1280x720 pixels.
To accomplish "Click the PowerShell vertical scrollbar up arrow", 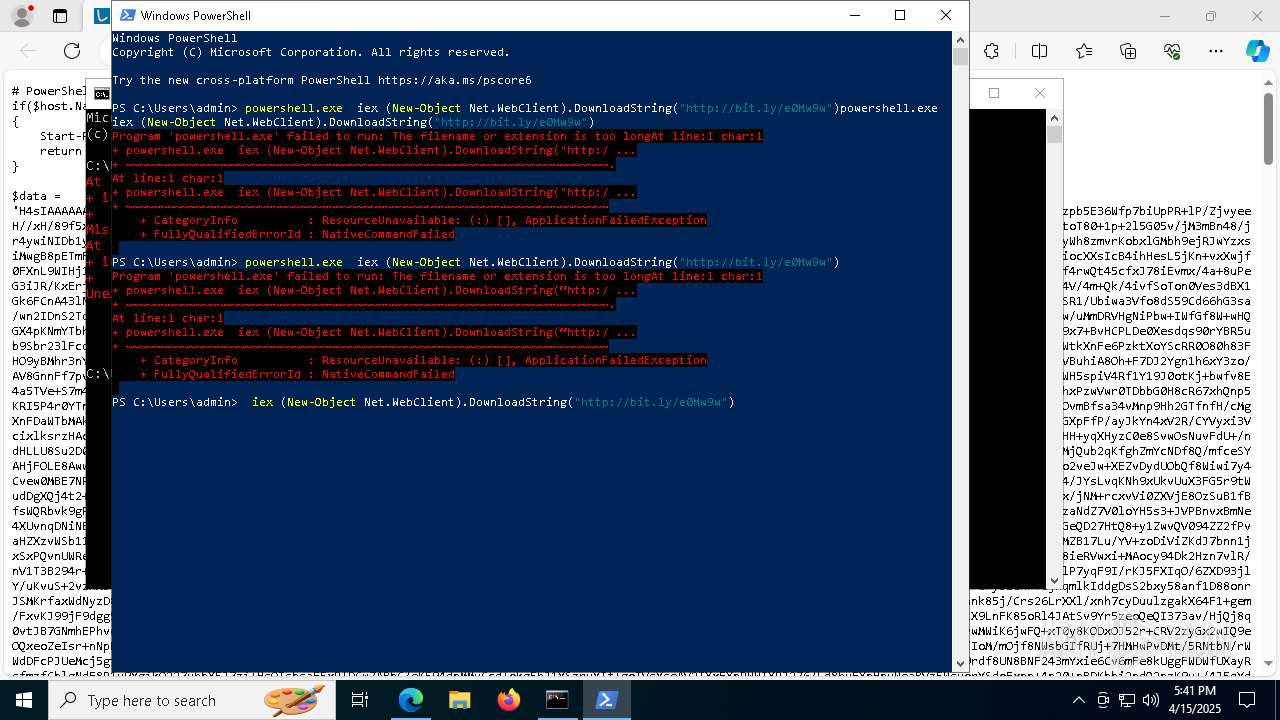I will pyautogui.click(x=960, y=39).
